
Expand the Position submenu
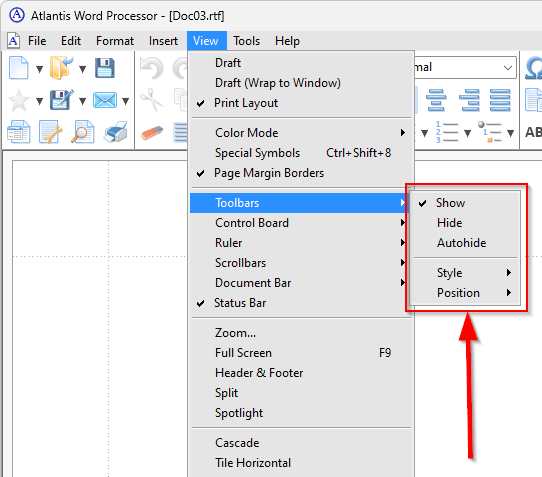tap(465, 293)
